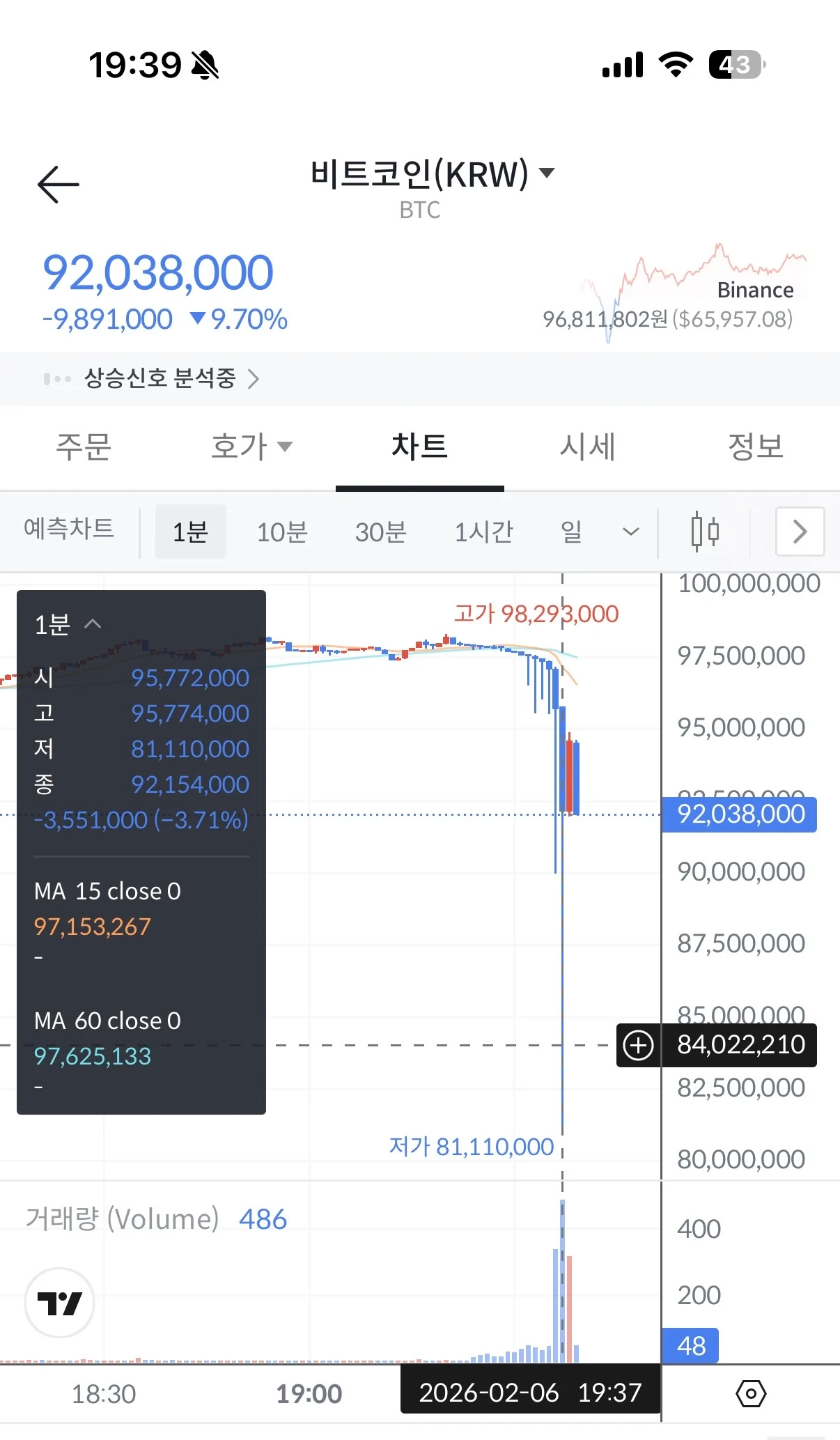Screen dimensions: 840x1440
Task: Expand more chart interval options chevron
Action: pyautogui.click(x=630, y=532)
